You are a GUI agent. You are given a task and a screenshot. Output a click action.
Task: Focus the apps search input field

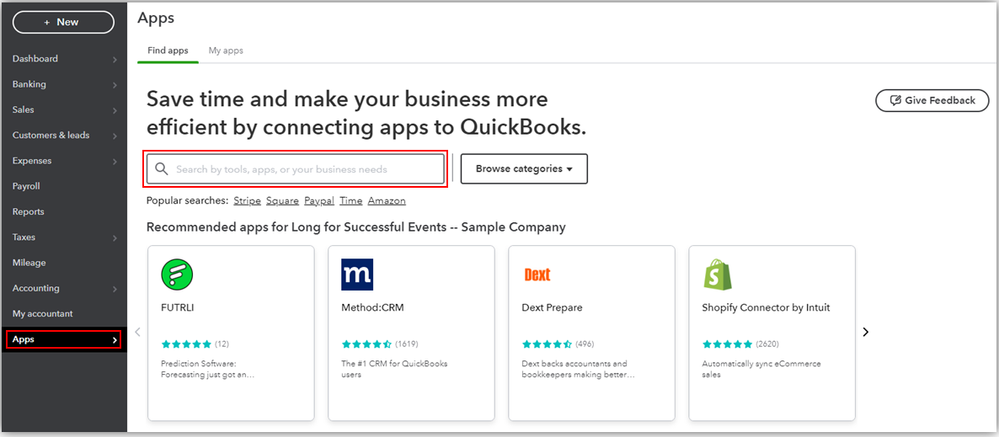[300, 169]
